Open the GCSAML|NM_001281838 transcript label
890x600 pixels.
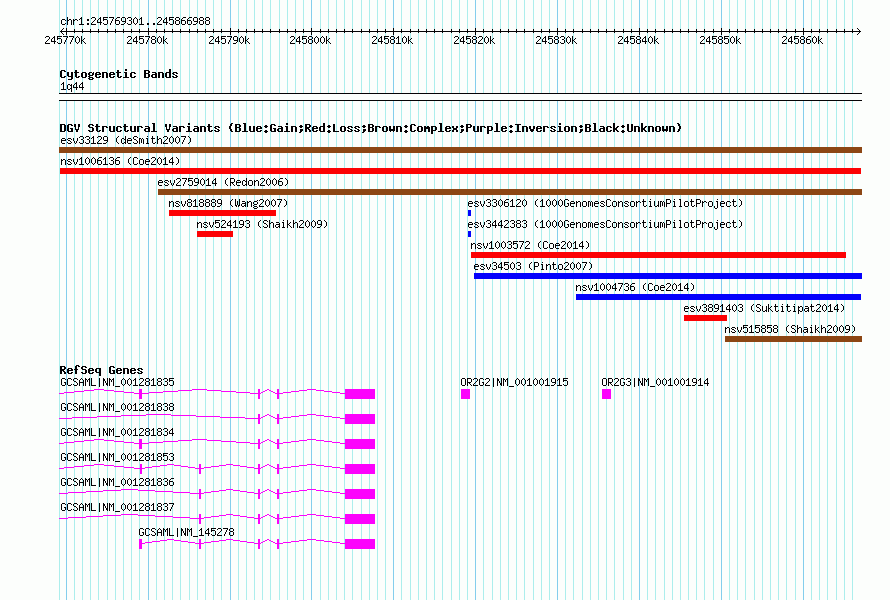pos(117,407)
